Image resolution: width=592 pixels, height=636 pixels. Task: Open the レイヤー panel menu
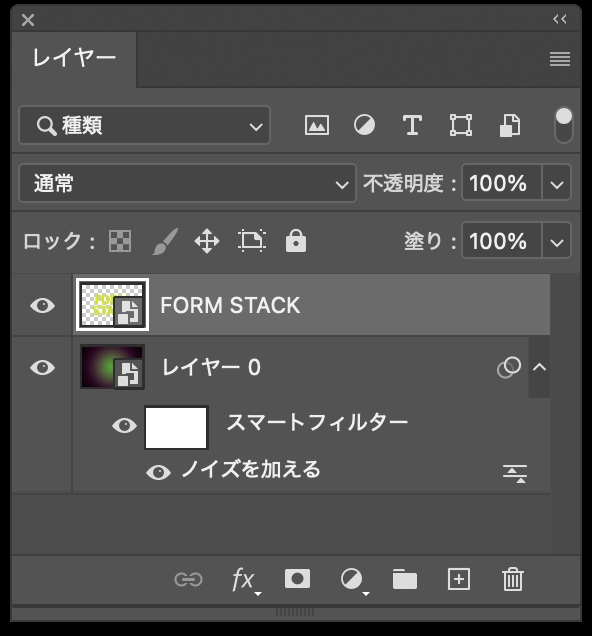pos(560,59)
